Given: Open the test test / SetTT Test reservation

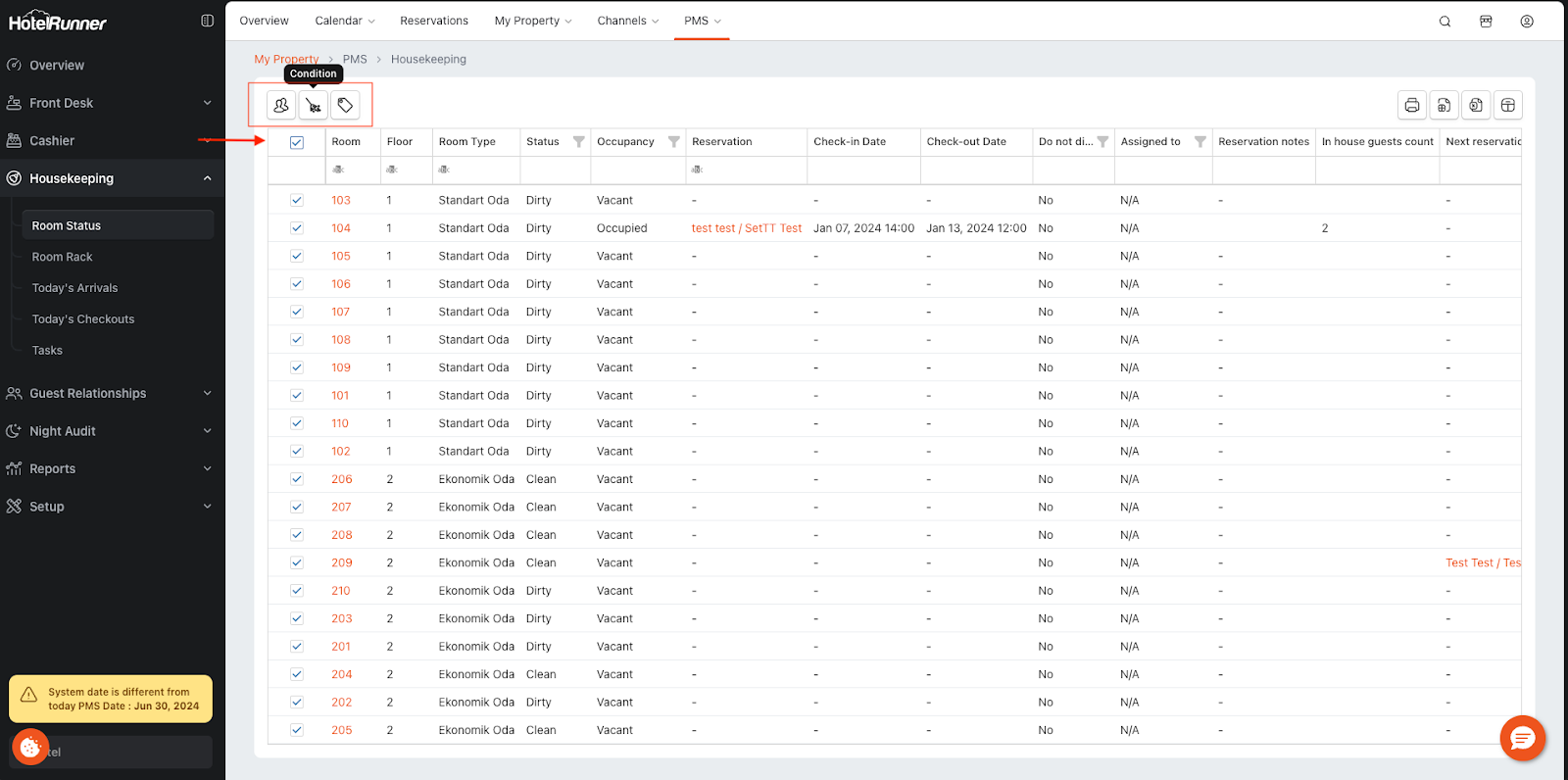Looking at the screenshot, I should coord(746,228).
